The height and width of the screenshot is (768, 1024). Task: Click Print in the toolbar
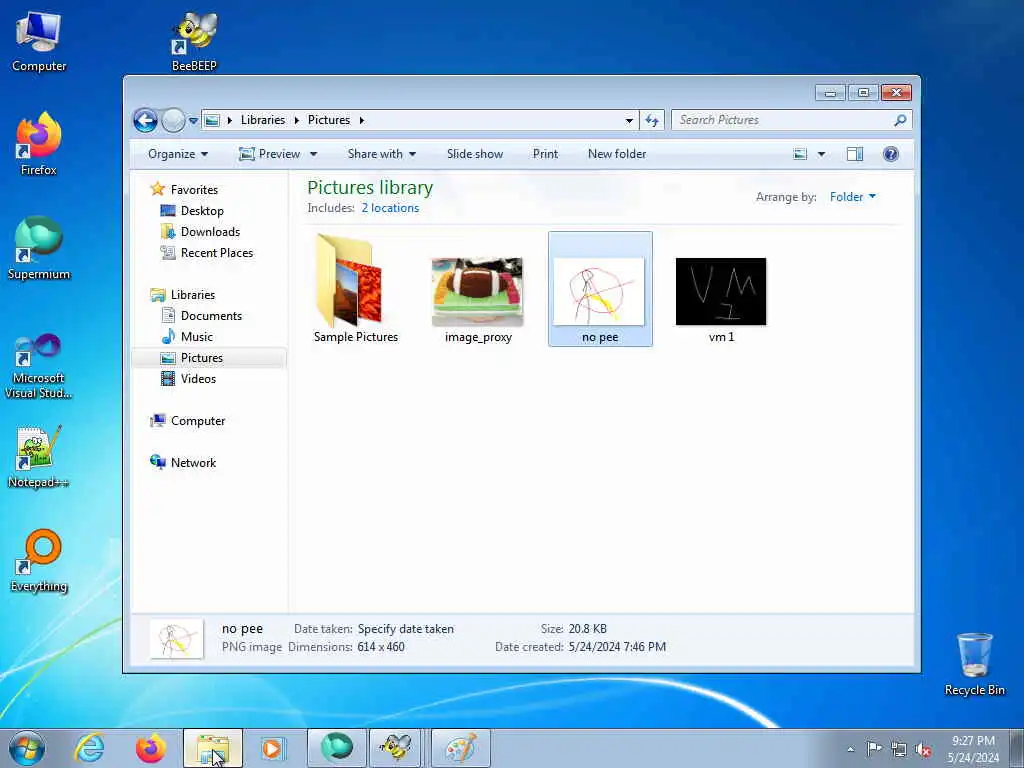click(545, 154)
